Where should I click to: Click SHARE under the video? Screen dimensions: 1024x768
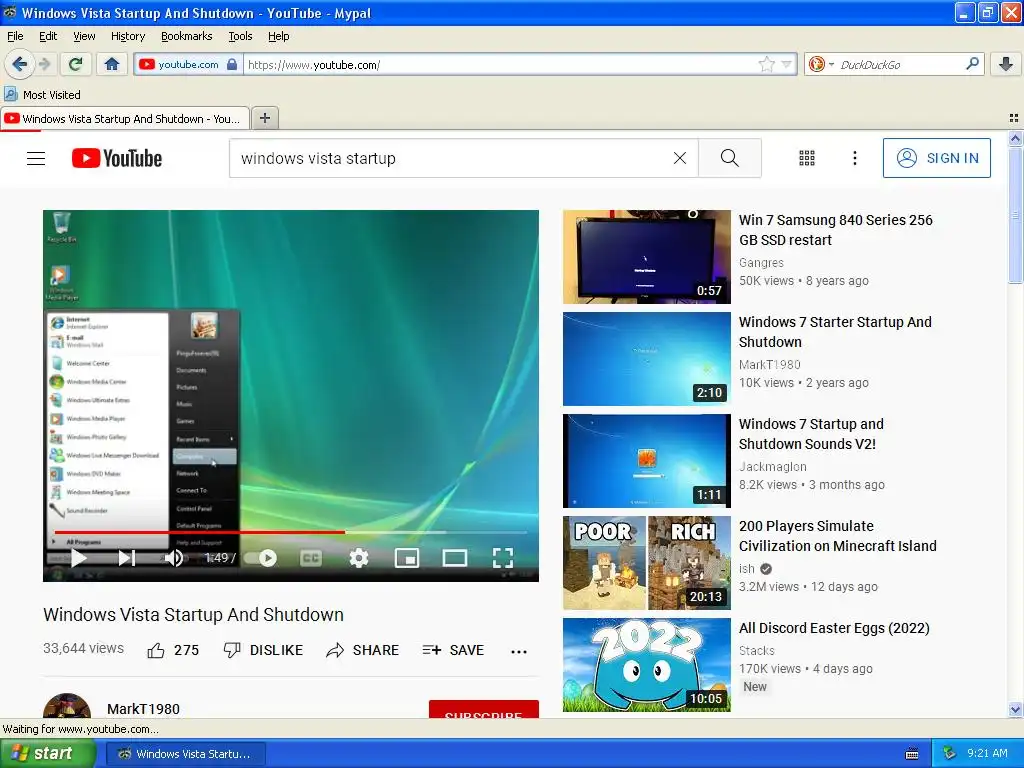coord(362,650)
